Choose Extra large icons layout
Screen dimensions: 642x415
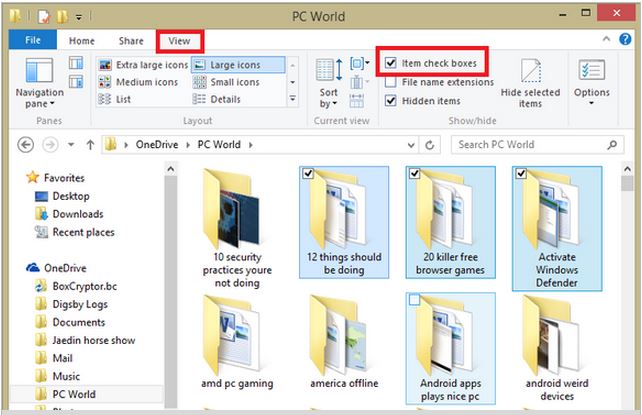[144, 65]
